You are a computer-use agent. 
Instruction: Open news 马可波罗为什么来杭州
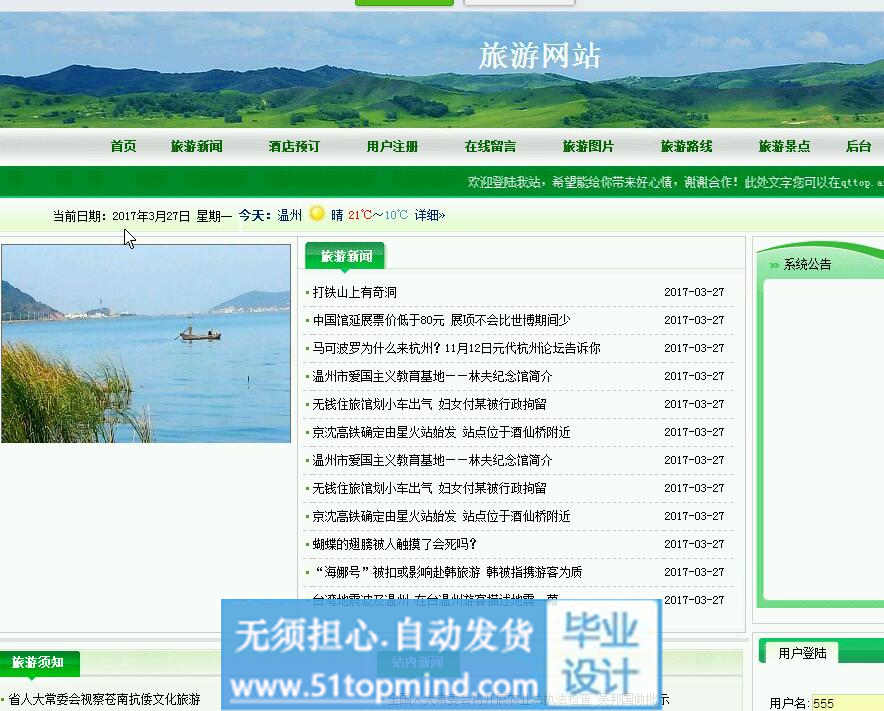(x=456, y=348)
